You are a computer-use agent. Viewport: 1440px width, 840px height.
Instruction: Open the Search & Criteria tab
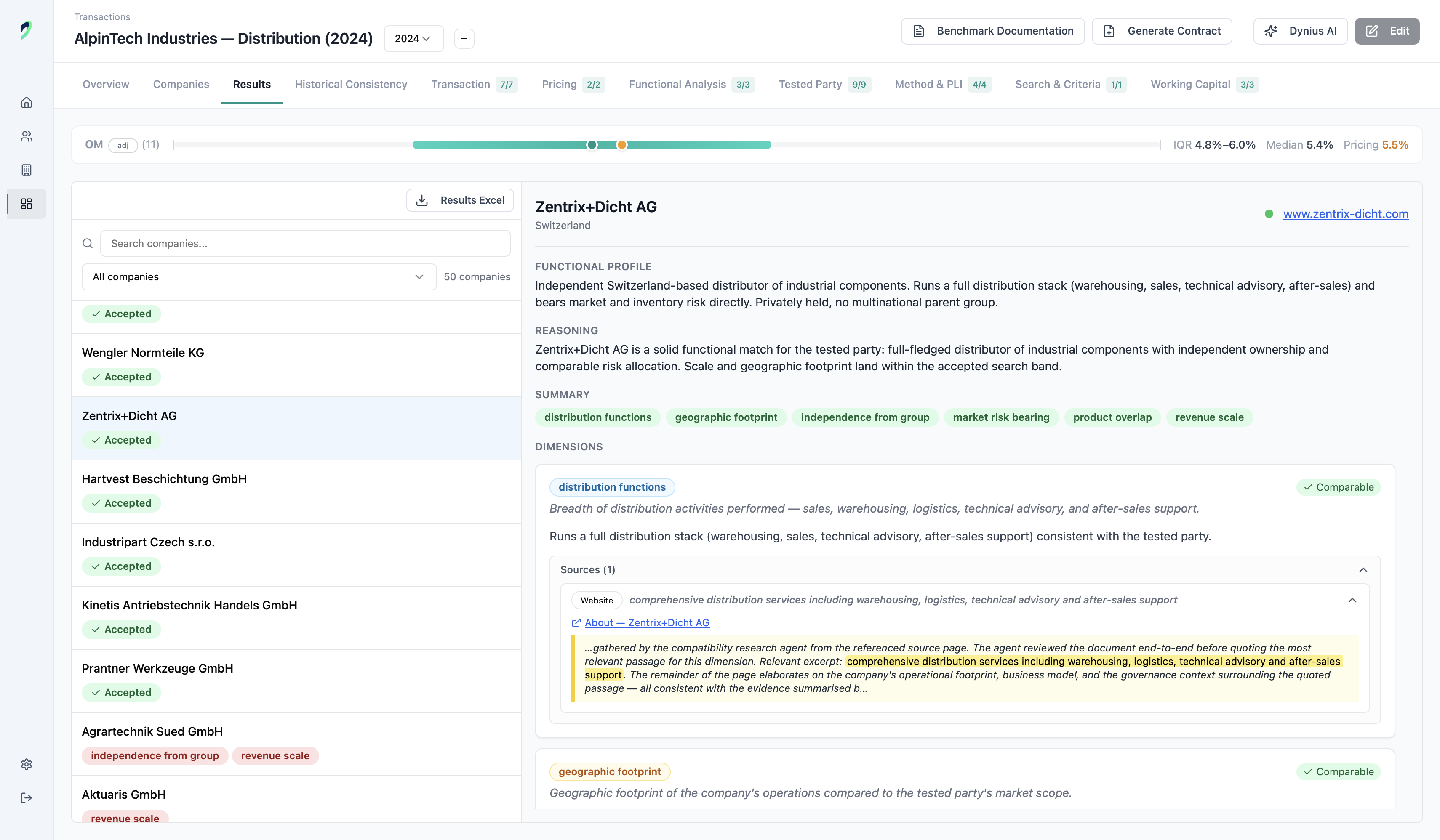[x=1071, y=85]
